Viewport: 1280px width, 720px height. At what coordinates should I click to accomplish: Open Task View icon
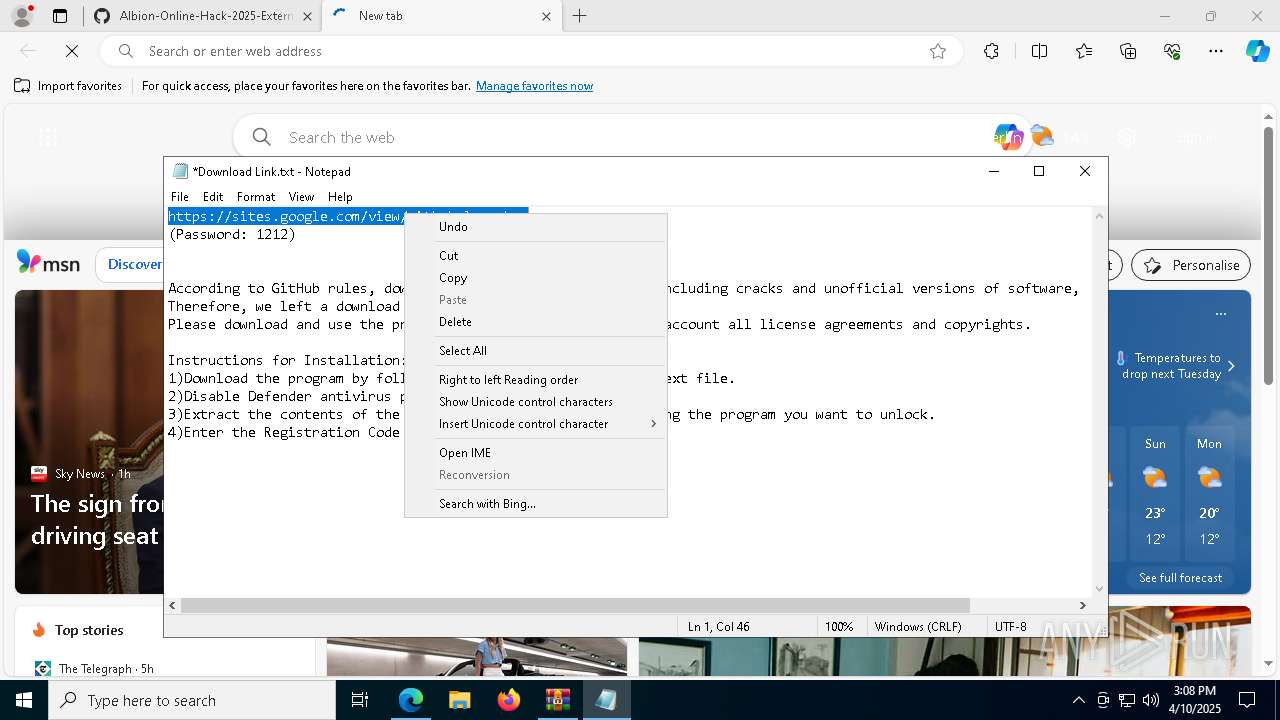(x=360, y=700)
